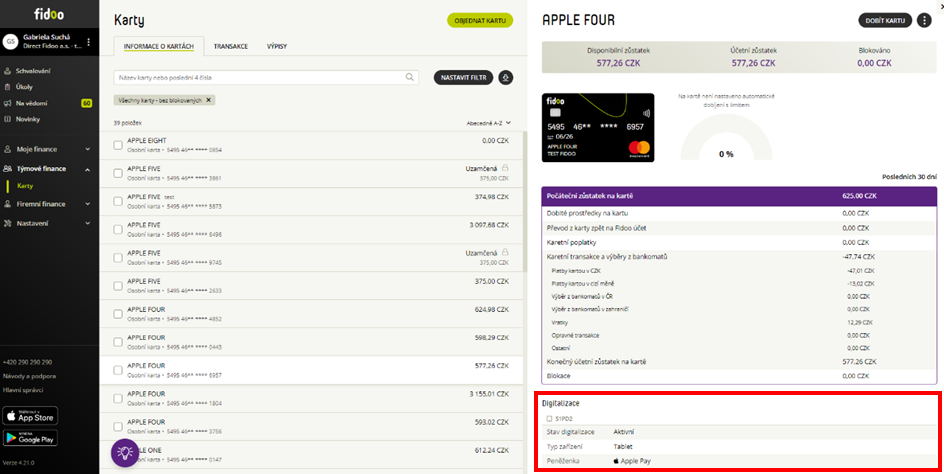Click Dobít kartu button
This screenshot has width=944, height=474.
coord(885,20)
